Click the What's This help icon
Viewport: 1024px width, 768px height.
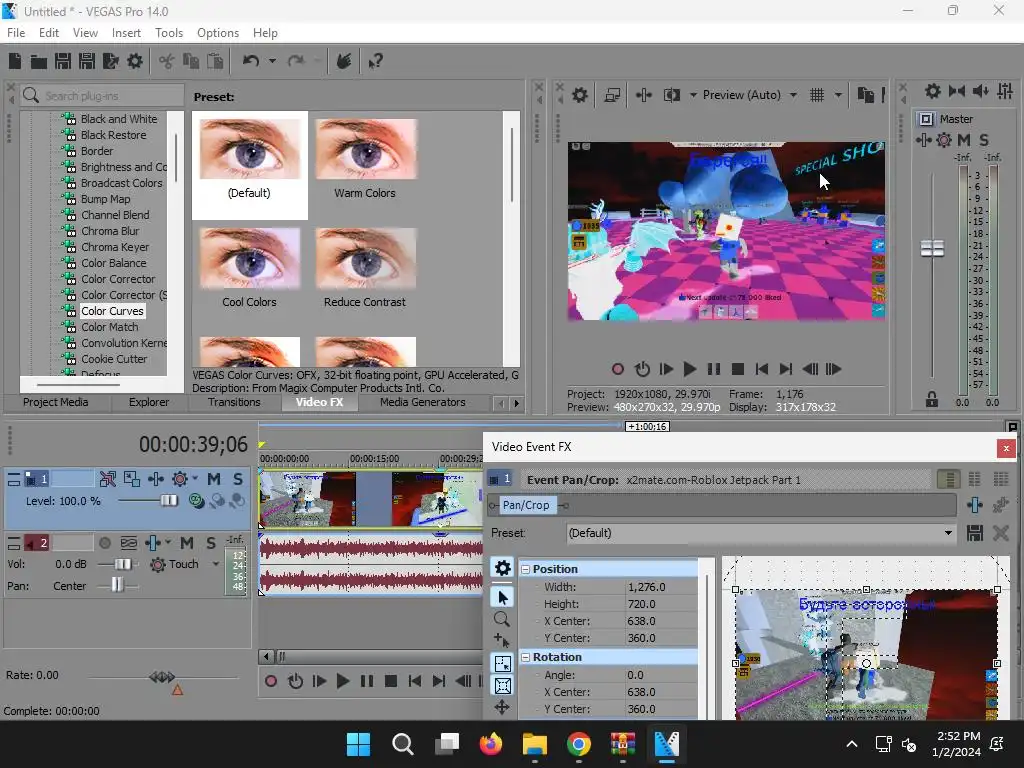(375, 61)
